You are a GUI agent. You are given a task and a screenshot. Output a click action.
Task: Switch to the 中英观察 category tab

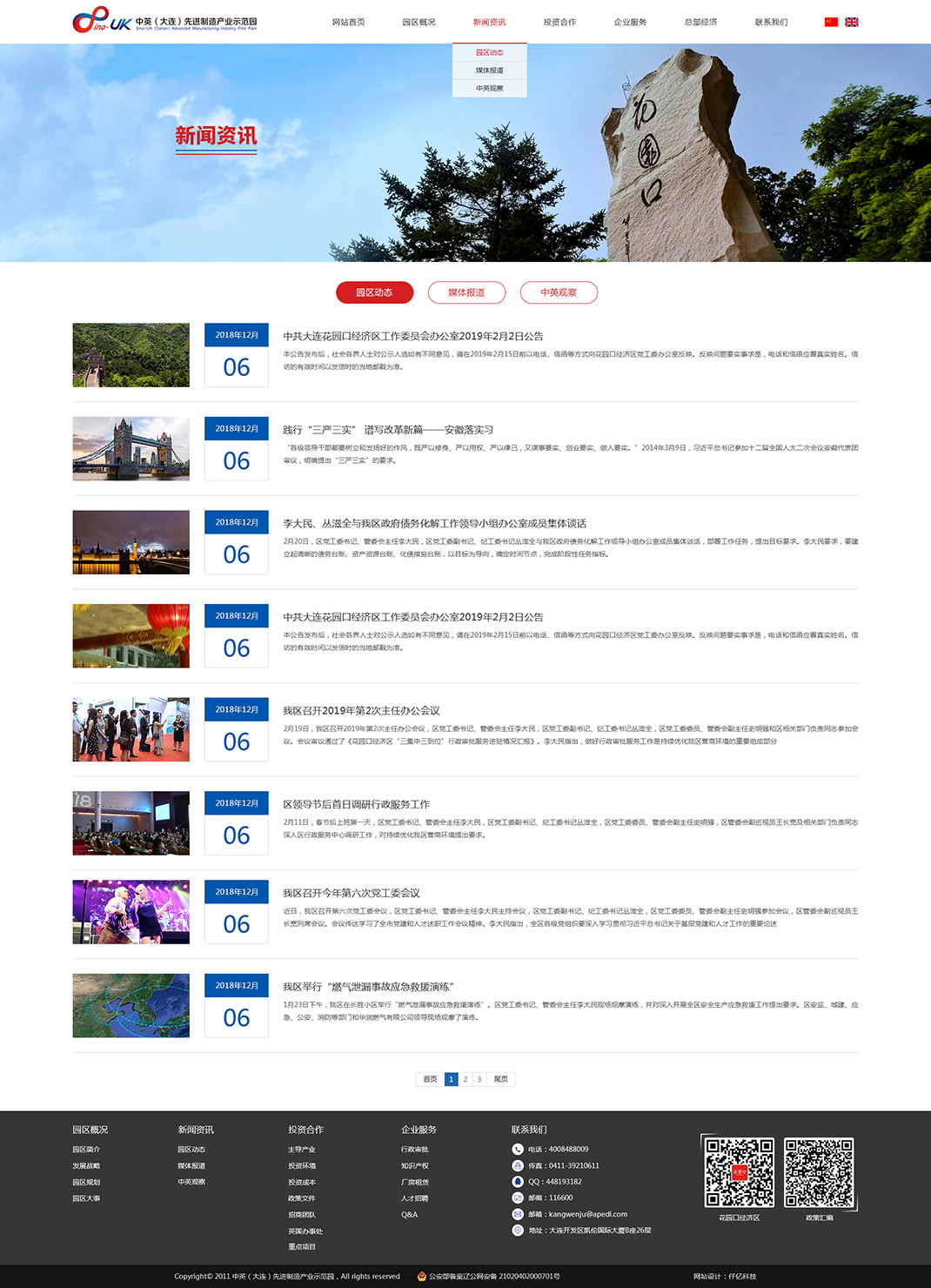click(559, 293)
